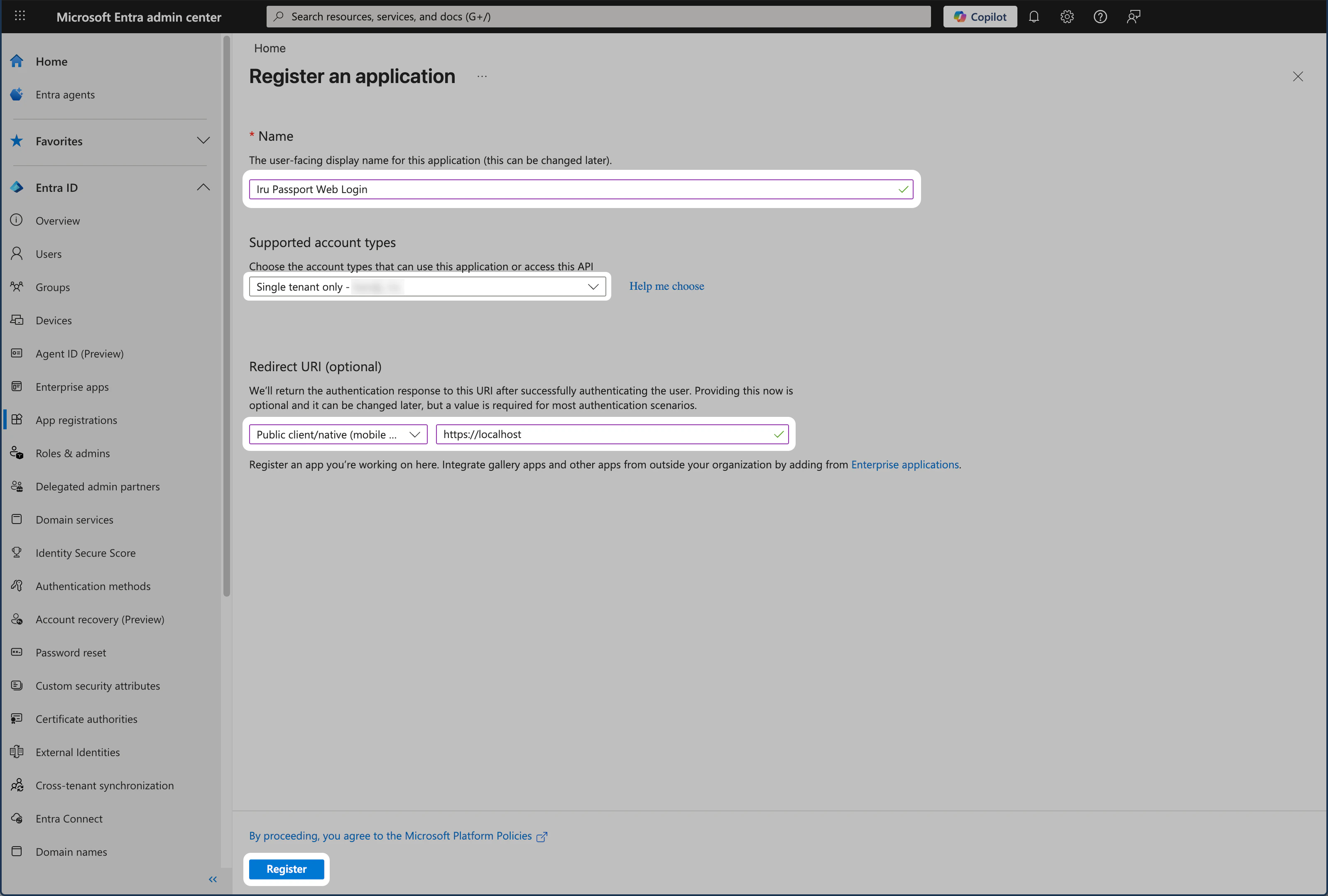The image size is (1328, 896).
Task: Open the feedback icon in the top bar
Action: (x=1133, y=17)
